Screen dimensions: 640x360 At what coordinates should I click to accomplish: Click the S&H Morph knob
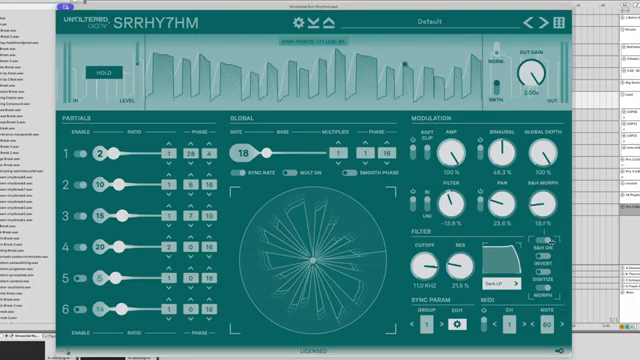543,204
